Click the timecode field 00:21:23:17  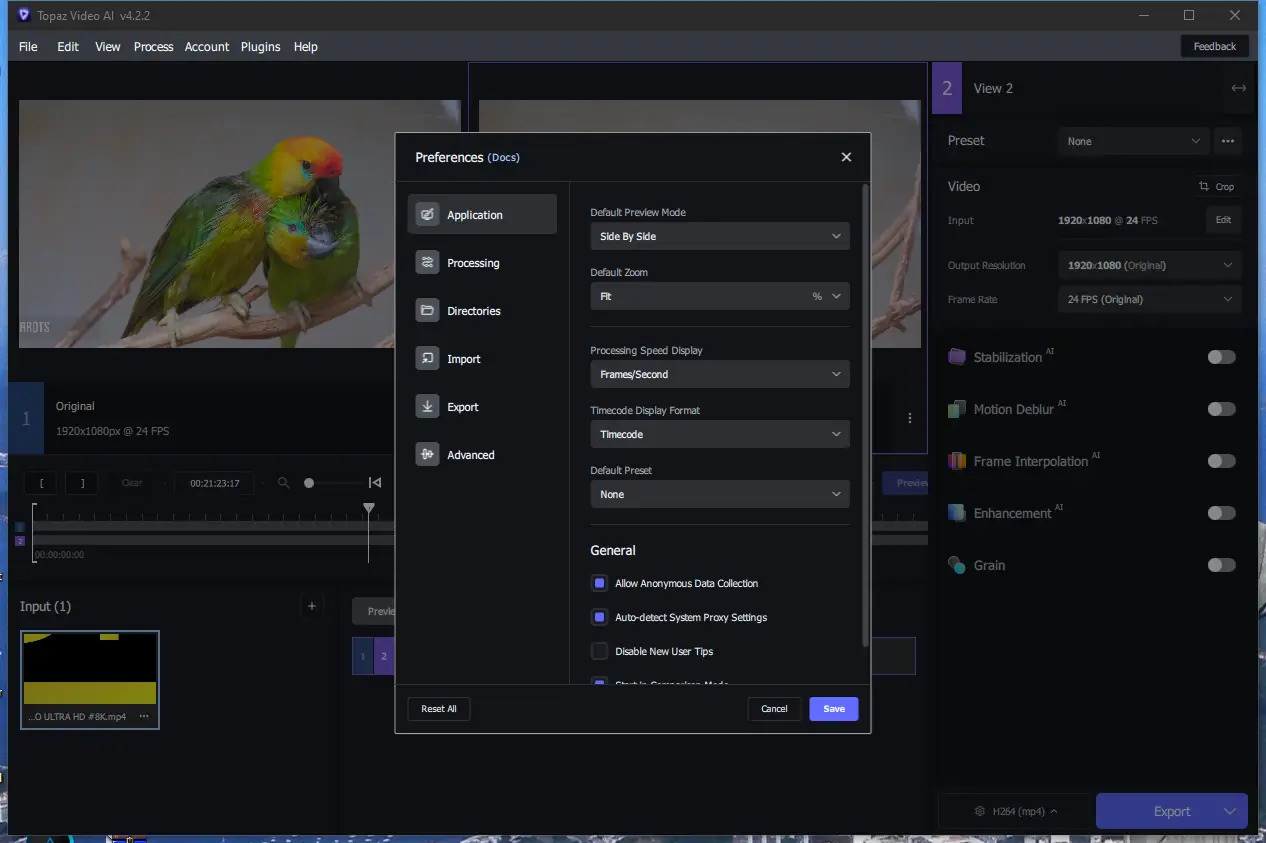pyautogui.click(x=214, y=483)
